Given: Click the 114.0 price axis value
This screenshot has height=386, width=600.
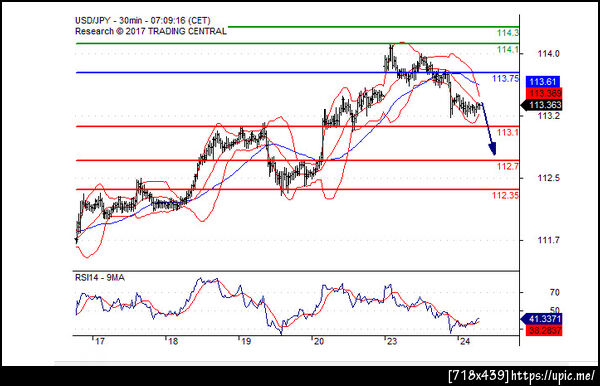Looking at the screenshot, I should [548, 54].
